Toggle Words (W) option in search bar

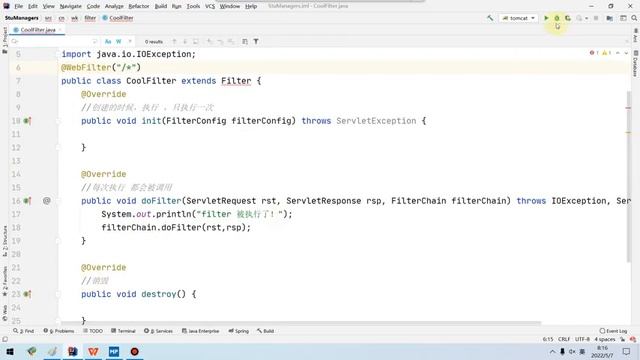click(x=119, y=42)
